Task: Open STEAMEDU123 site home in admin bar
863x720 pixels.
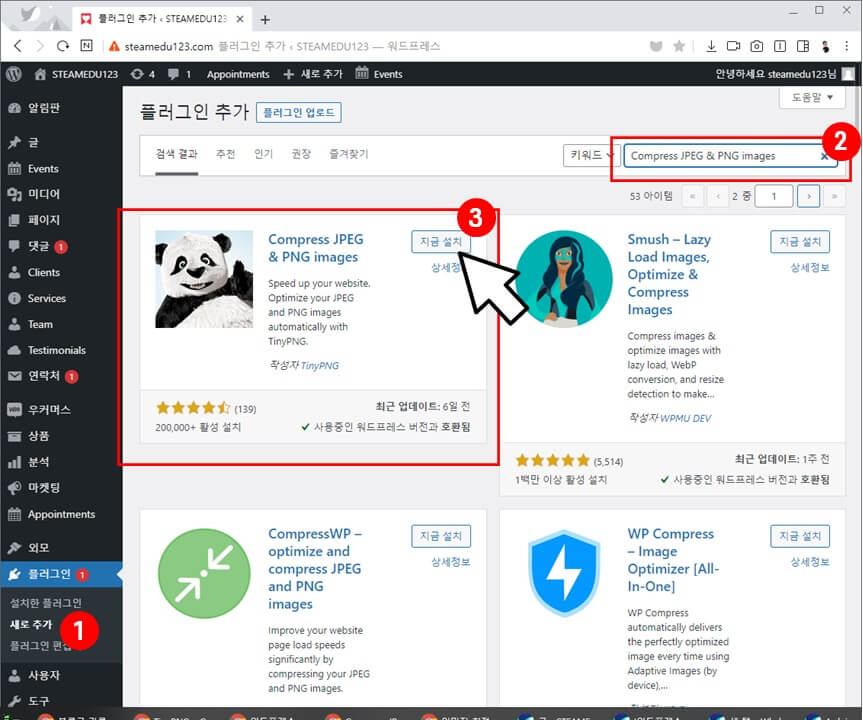Action: (x=76, y=74)
